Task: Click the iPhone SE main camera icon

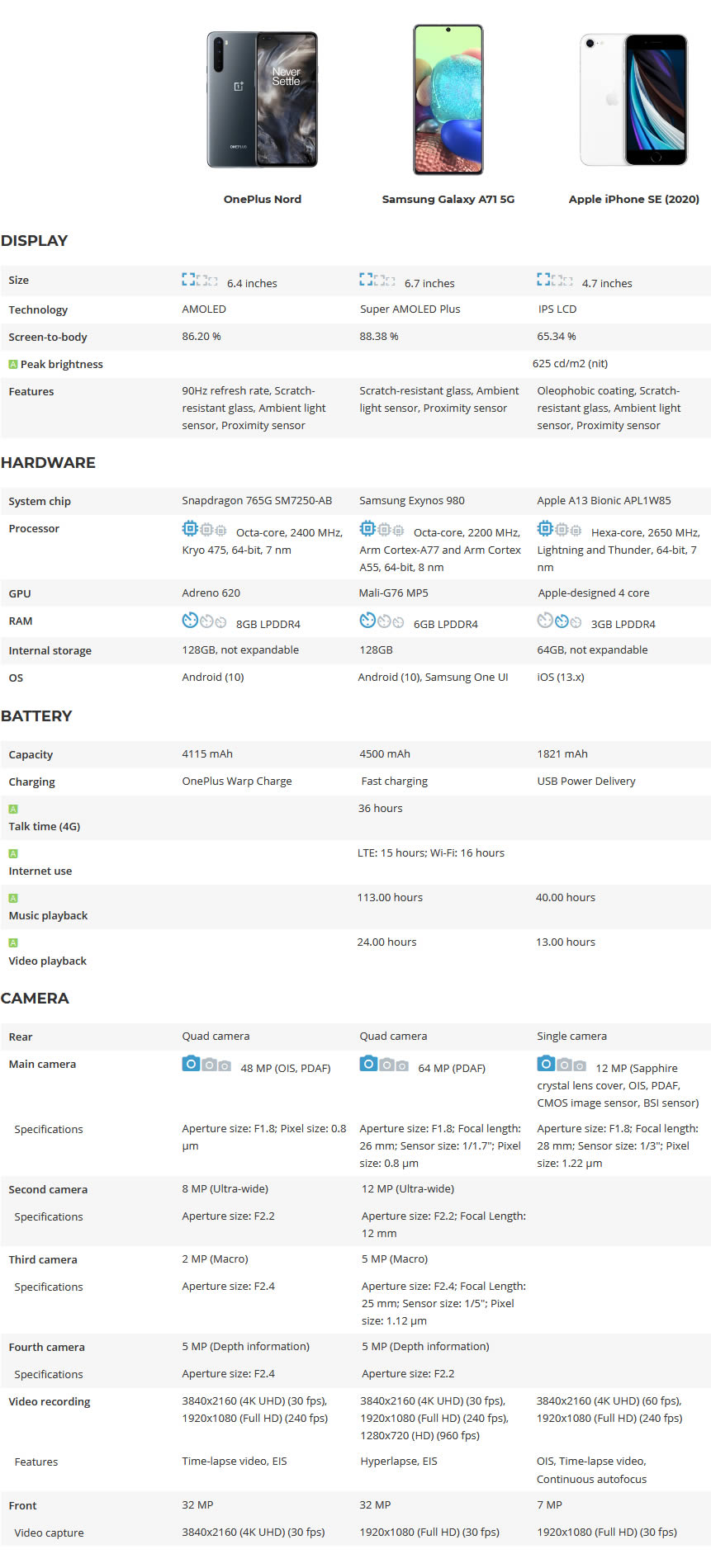Action: pyautogui.click(x=562, y=1065)
